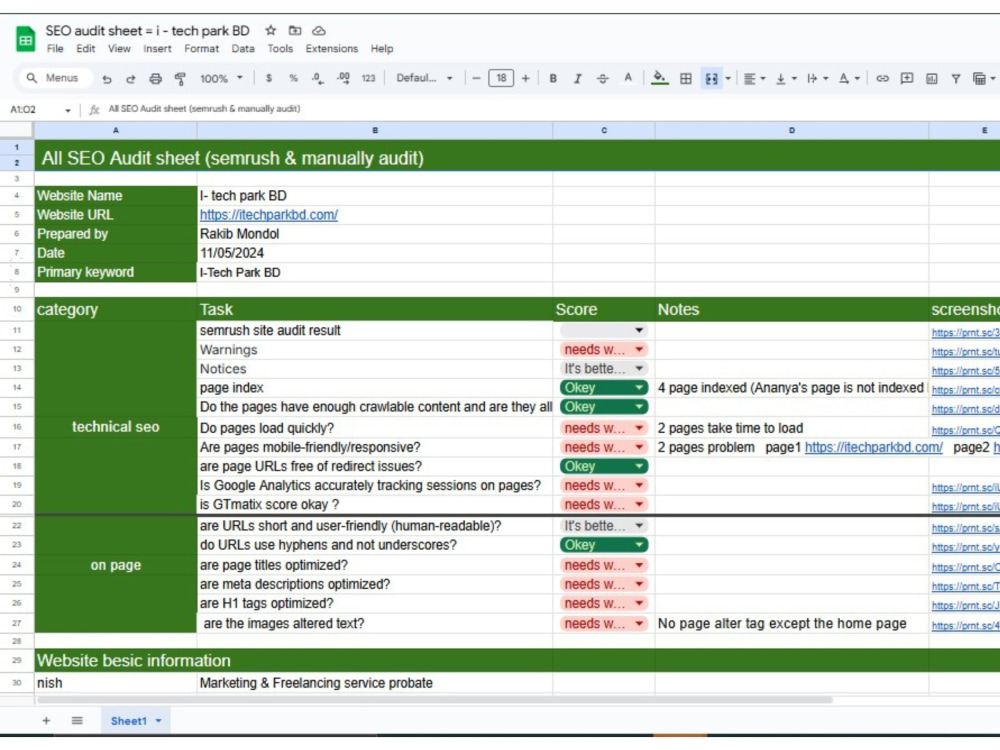Open the table views icon
This screenshot has width=1000, height=750.
coord(980,78)
